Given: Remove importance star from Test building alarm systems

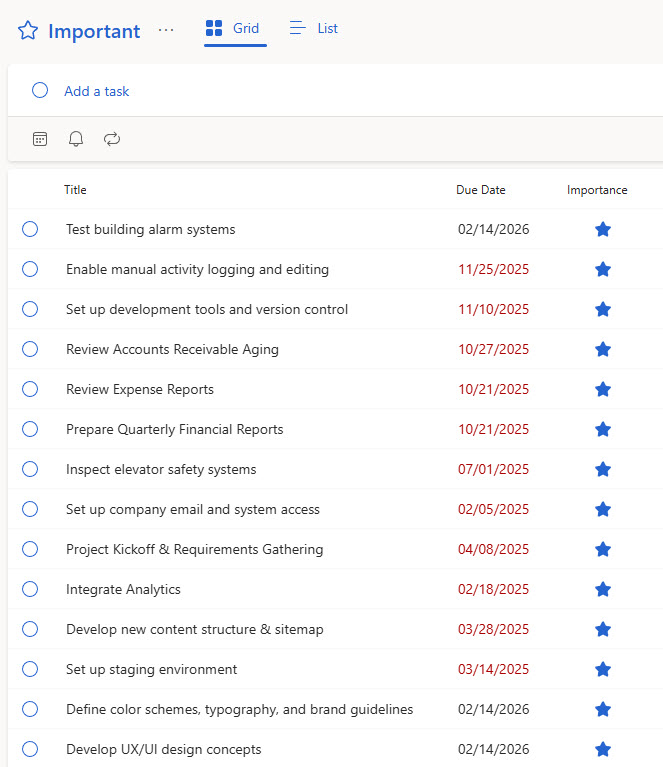Looking at the screenshot, I should [x=602, y=229].
